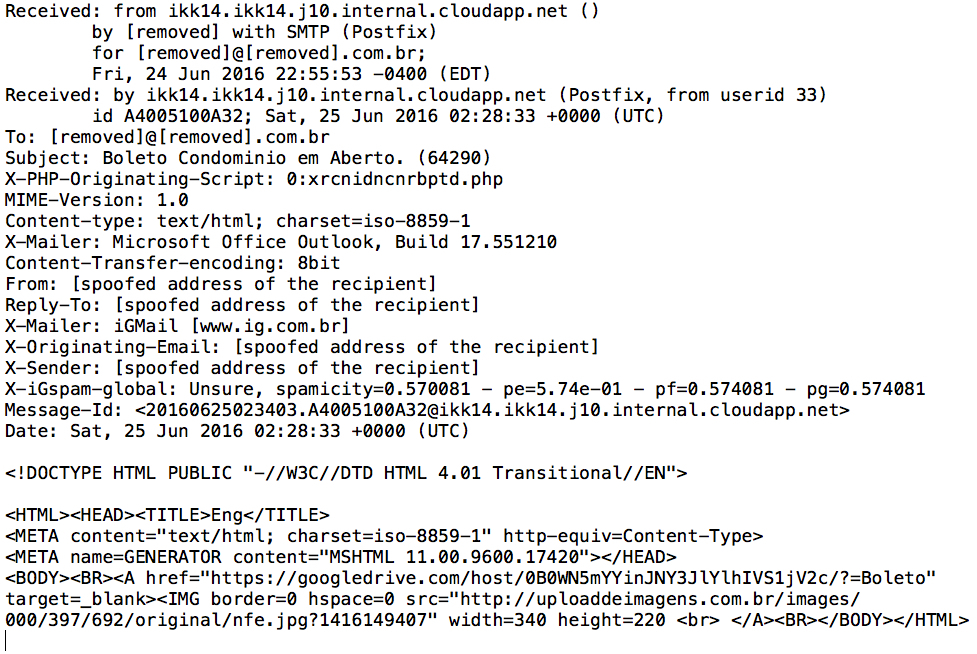977x654 pixels.
Task: Click the TITLE tag text Eng
Action: point(226,515)
